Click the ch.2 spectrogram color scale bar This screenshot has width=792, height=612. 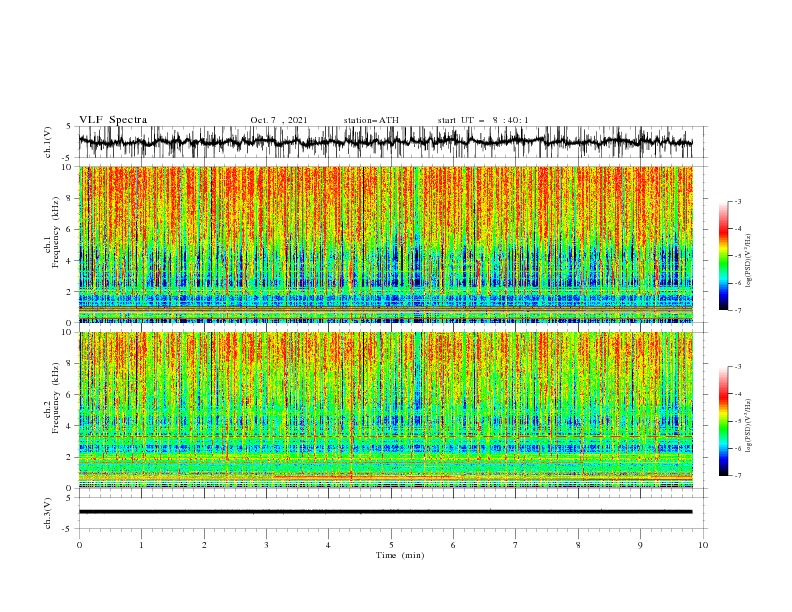(723, 421)
